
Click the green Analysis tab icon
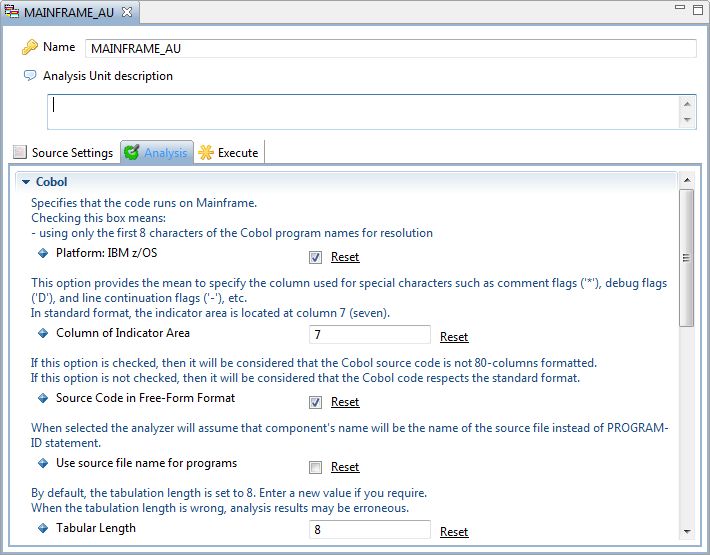(x=132, y=153)
